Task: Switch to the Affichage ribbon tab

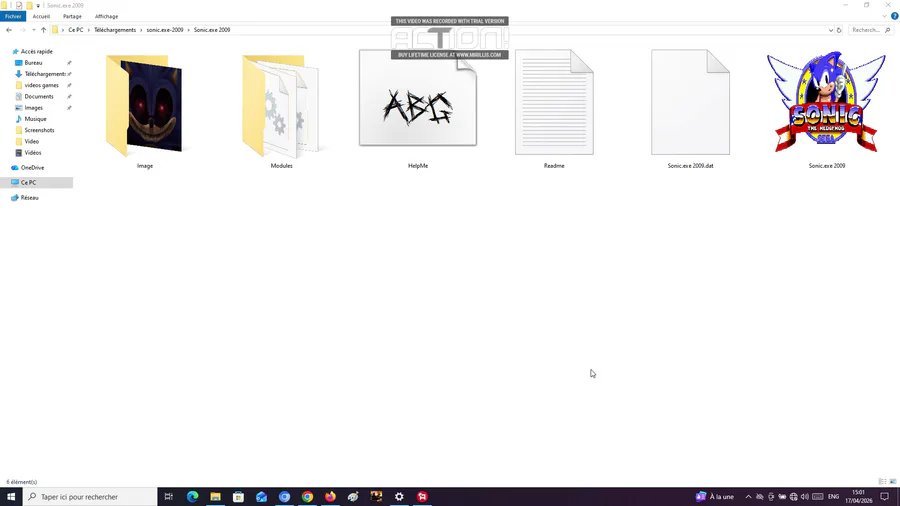Action: pyautogui.click(x=106, y=17)
